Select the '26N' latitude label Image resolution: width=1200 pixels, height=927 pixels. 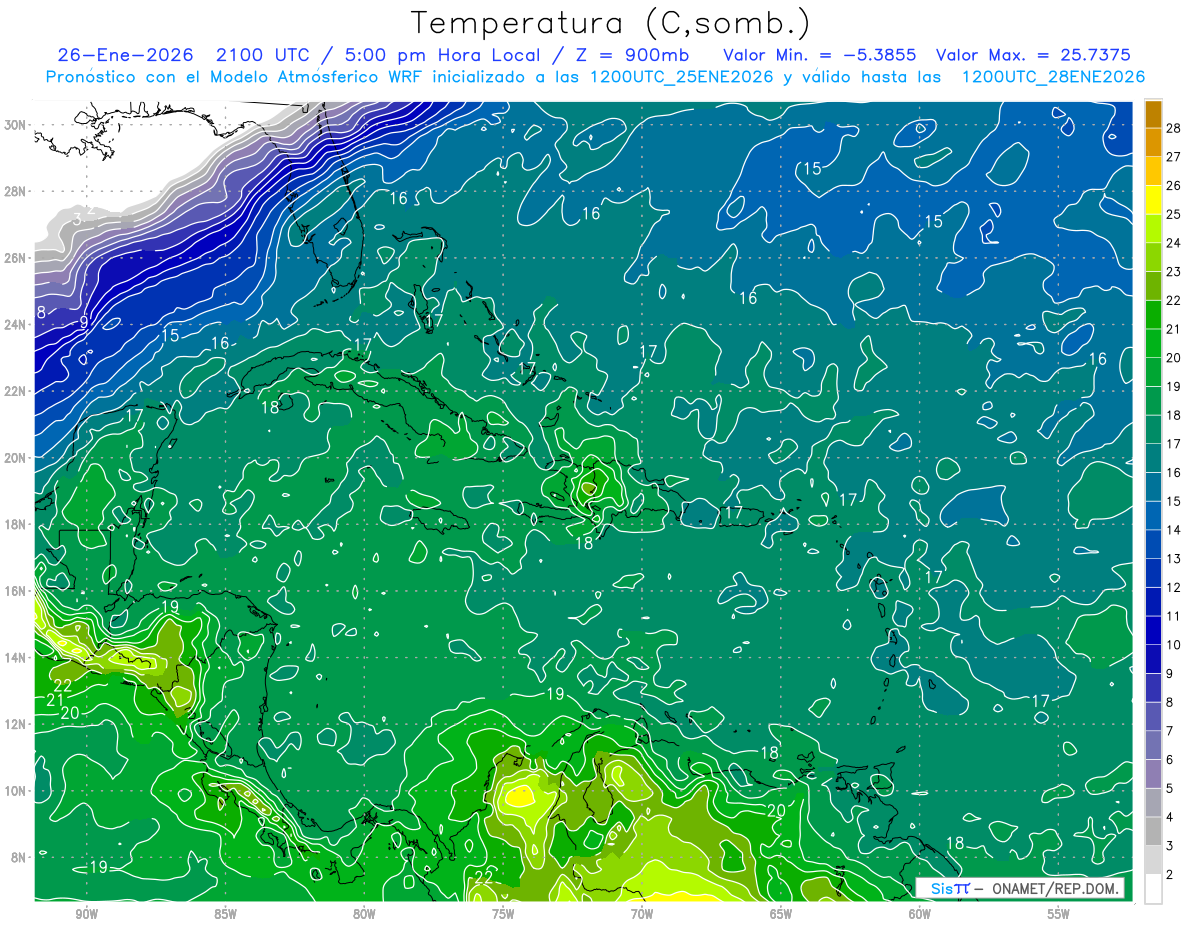[17, 258]
